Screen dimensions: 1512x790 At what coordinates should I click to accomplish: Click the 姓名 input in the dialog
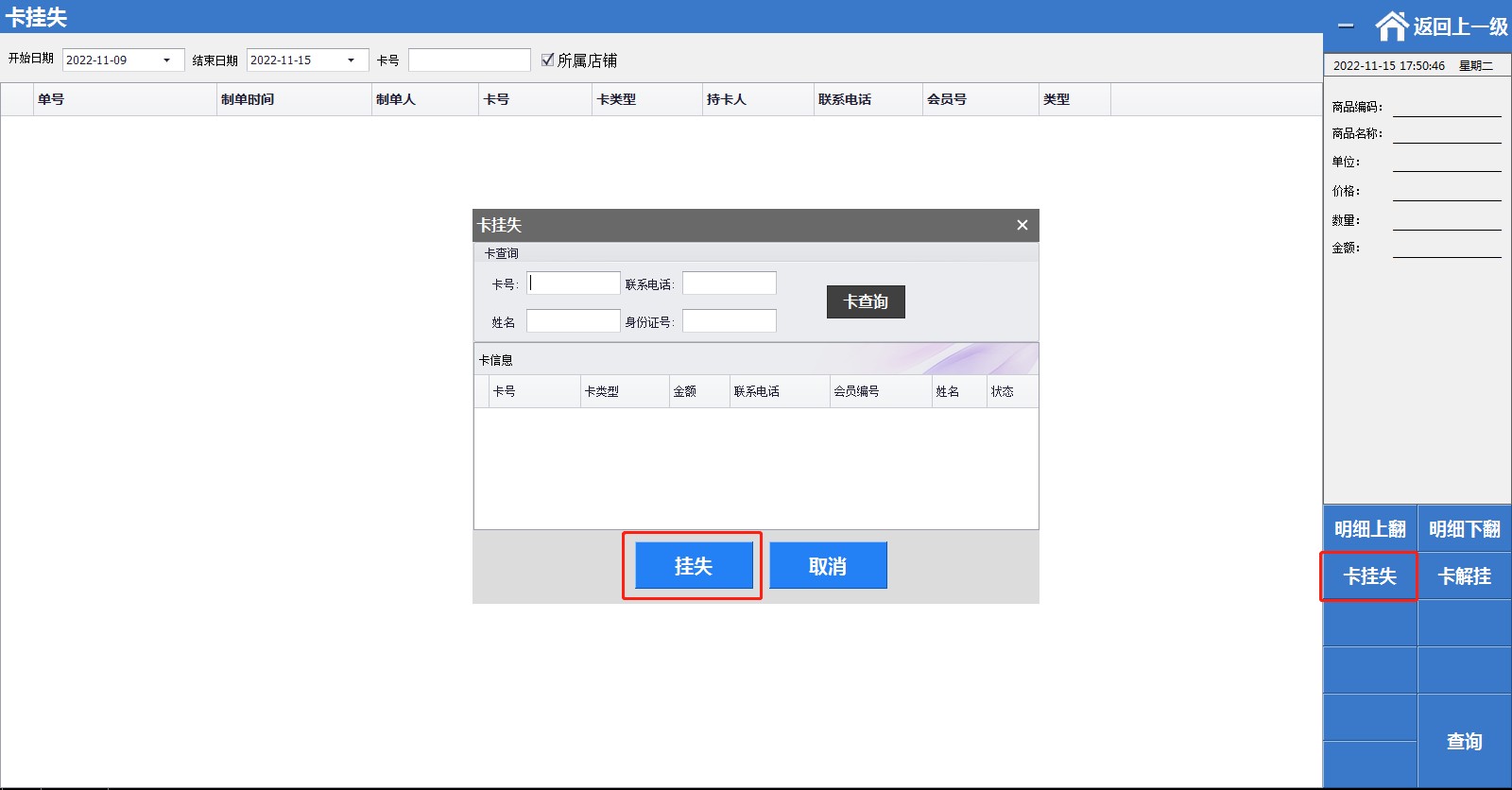[x=574, y=320]
